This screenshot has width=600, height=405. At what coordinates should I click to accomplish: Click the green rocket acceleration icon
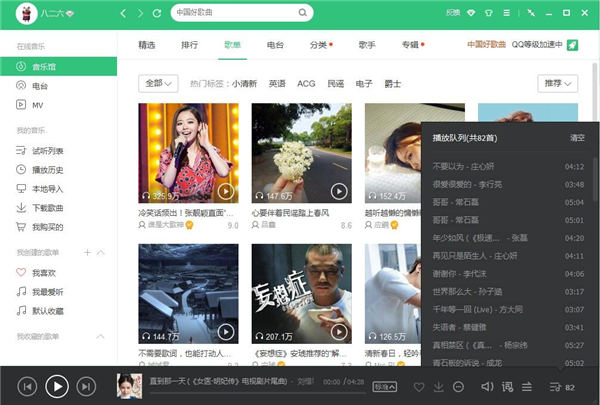(572, 45)
